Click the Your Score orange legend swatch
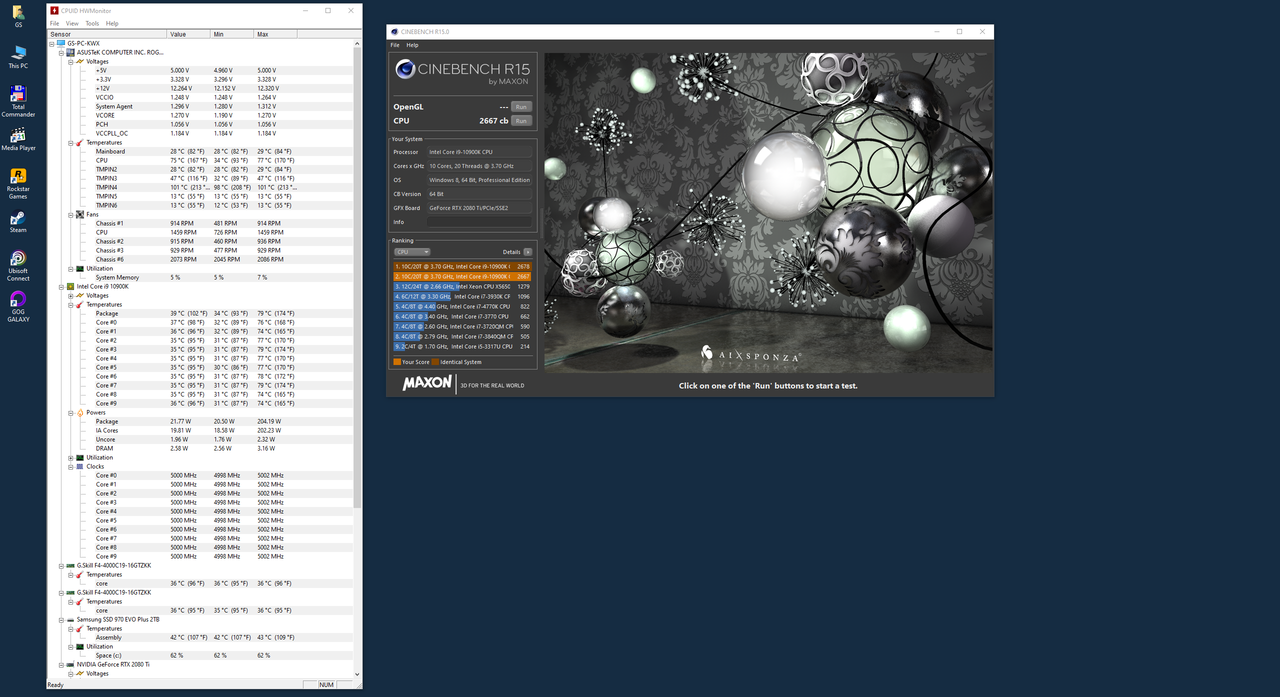The width and height of the screenshot is (1280, 697). pos(397,362)
